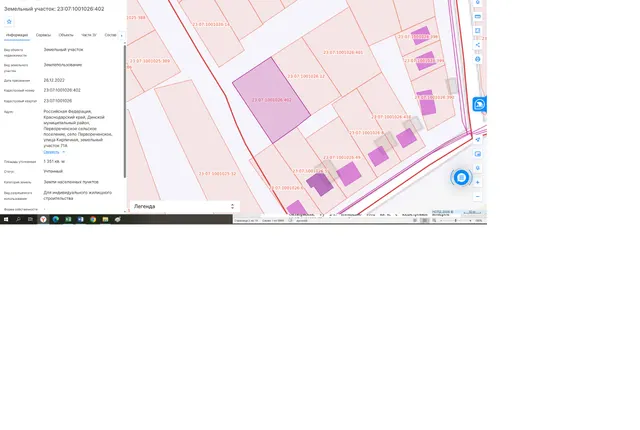Click the share map icon
The image size is (640, 430).
(478, 45)
